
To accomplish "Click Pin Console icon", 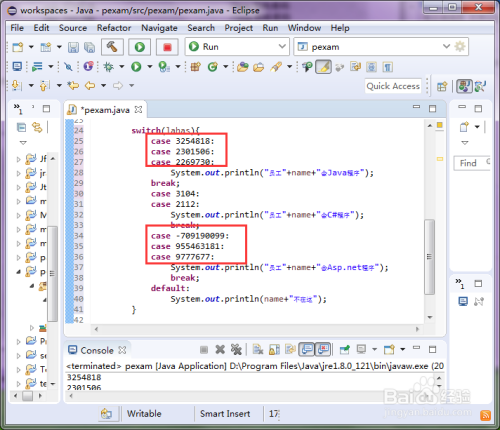I will click(x=345, y=350).
